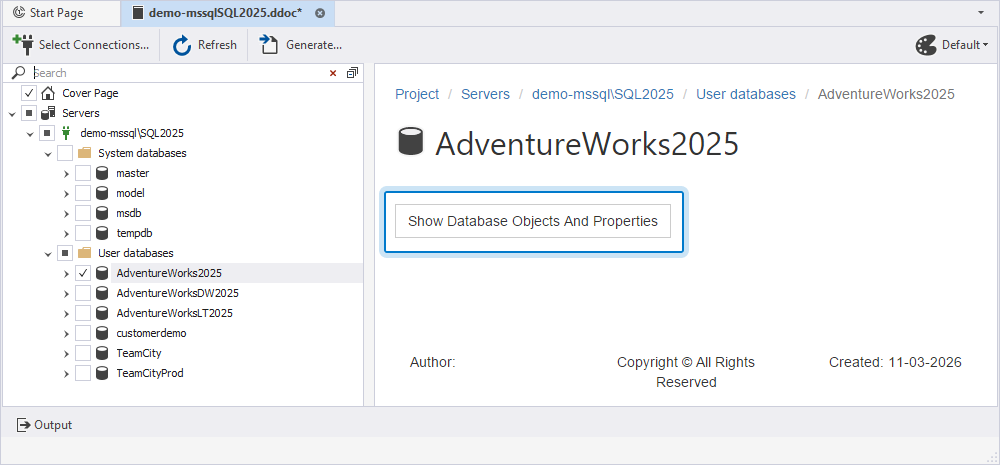
Task: Click the customerdemo database icon
Action: coord(101,333)
